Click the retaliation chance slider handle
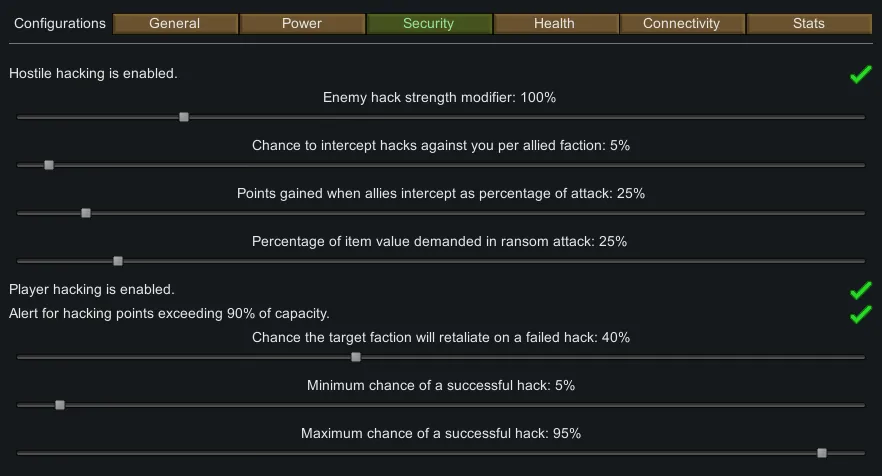This screenshot has width=882, height=476. point(356,357)
